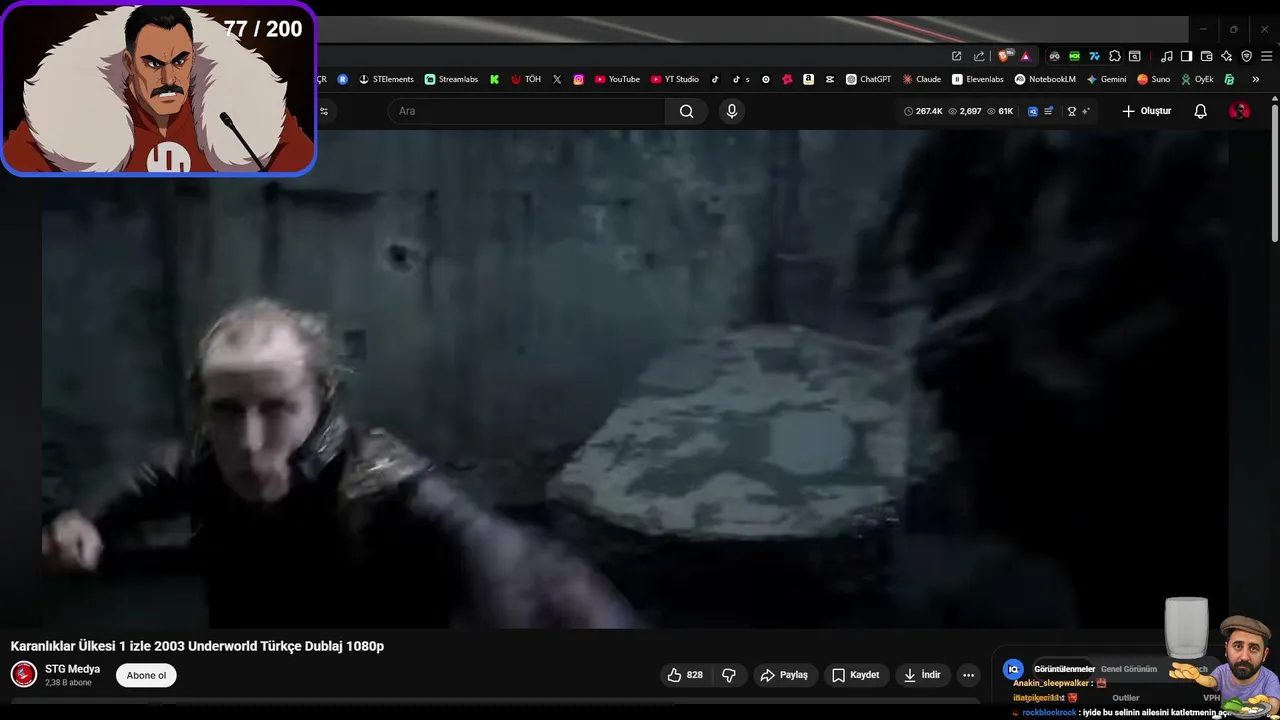Image resolution: width=1280 pixels, height=720 pixels.
Task: Open the YT Studio bookmark
Action: coord(675,79)
